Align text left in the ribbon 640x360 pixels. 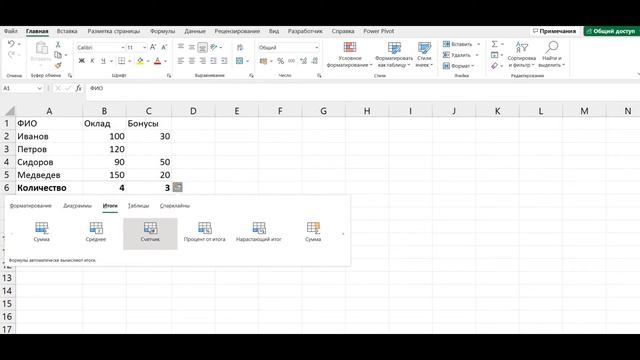(x=181, y=61)
